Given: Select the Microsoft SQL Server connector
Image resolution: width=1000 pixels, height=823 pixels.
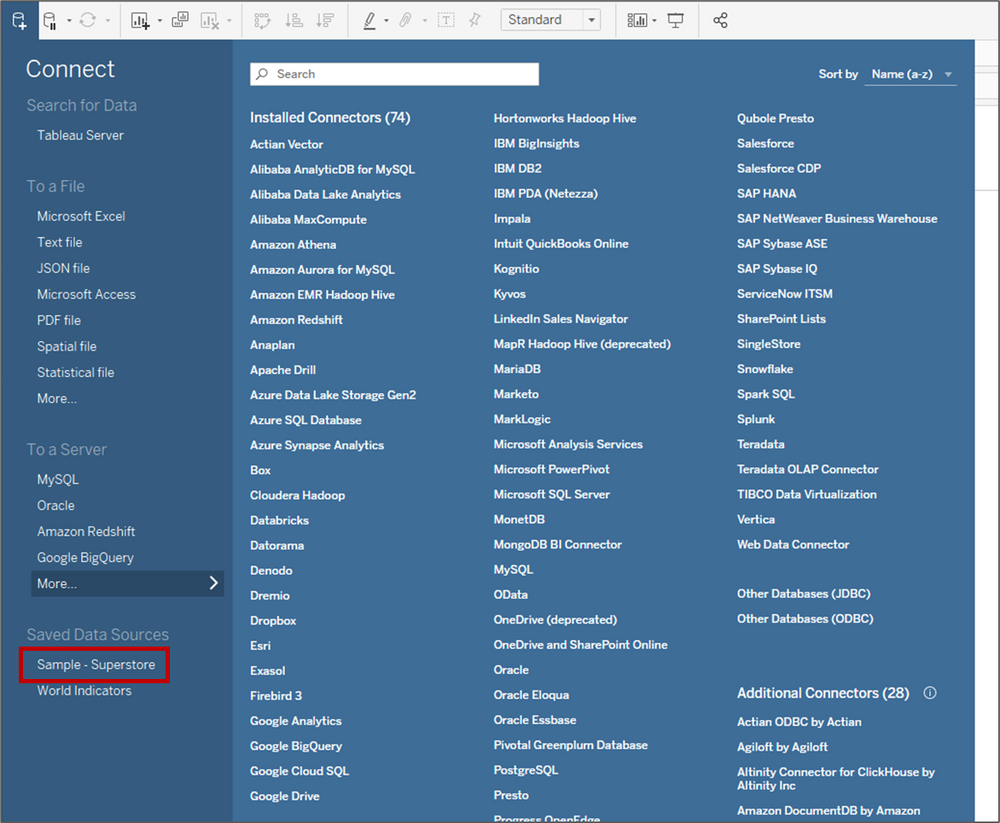Looking at the screenshot, I should 551,494.
